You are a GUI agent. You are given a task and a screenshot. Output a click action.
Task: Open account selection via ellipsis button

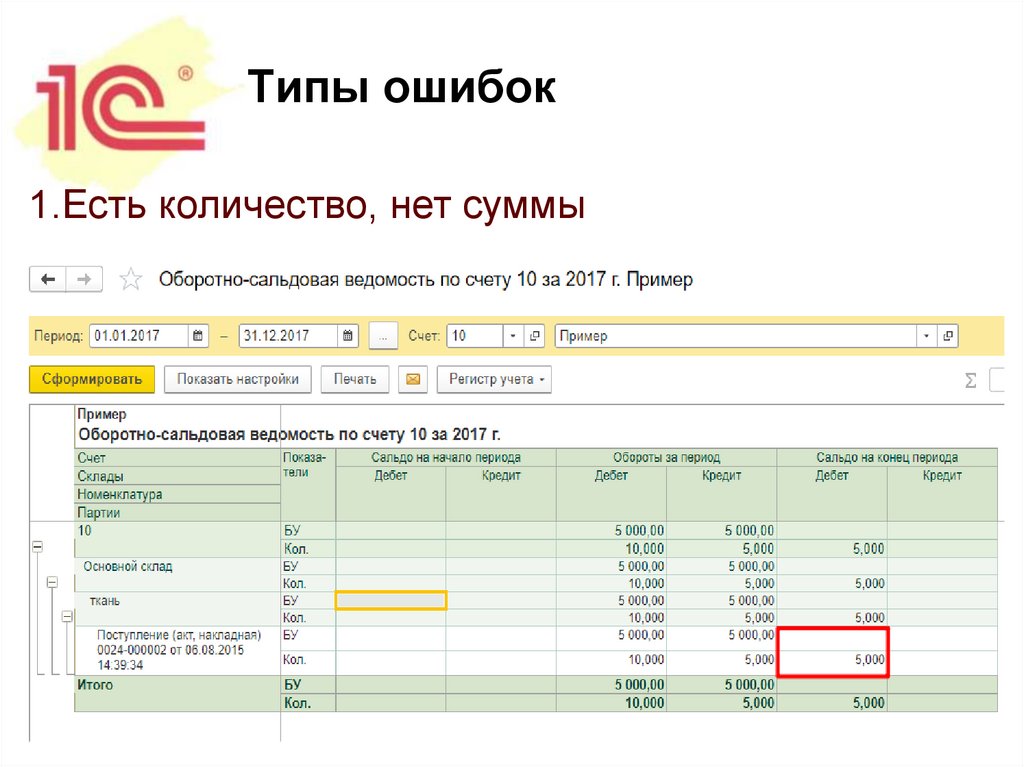383,335
